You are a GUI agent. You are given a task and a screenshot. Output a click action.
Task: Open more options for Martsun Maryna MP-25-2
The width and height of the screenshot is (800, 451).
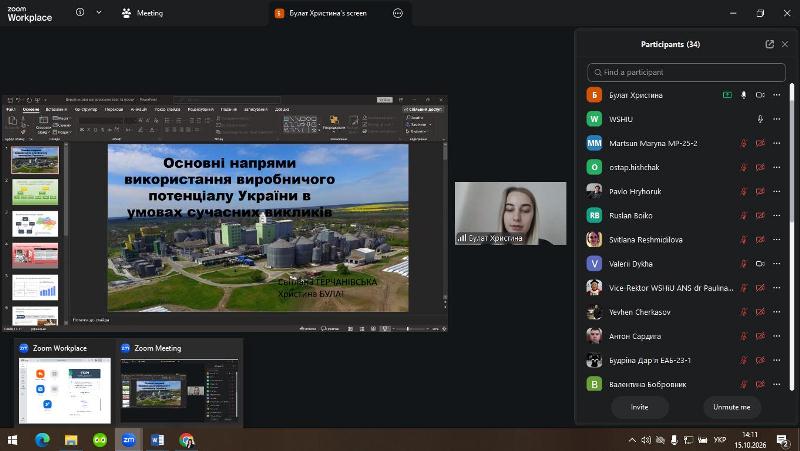coord(777,143)
